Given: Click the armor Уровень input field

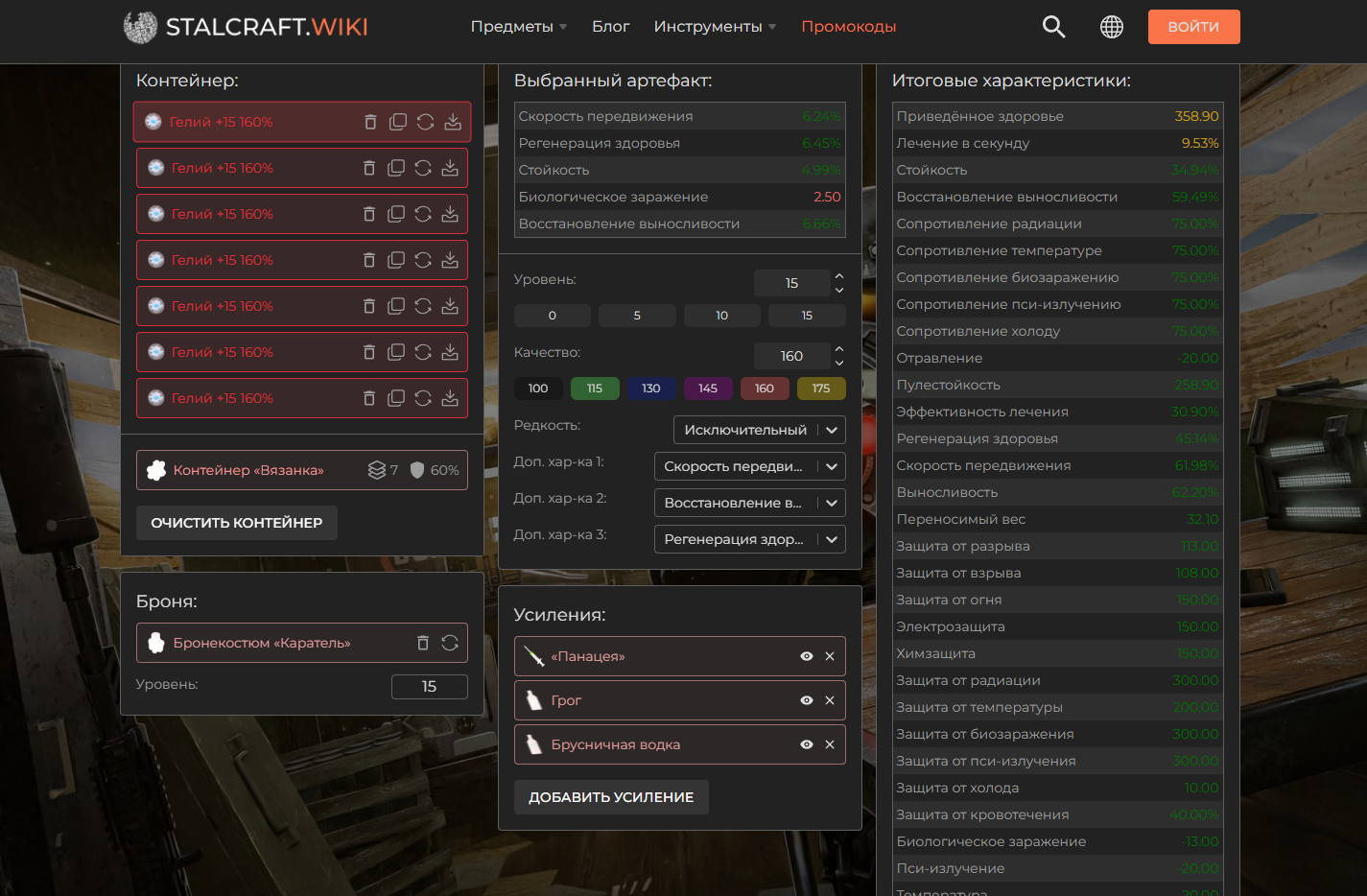Looking at the screenshot, I should (429, 687).
